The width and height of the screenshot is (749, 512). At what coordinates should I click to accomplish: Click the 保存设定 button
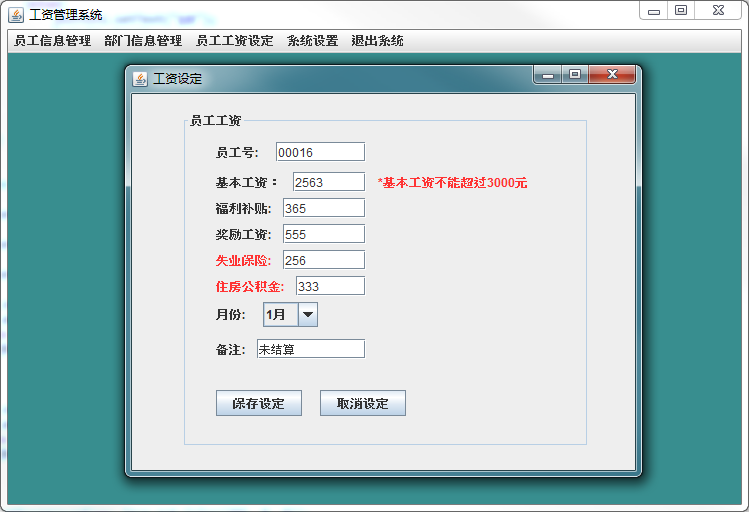tap(259, 403)
